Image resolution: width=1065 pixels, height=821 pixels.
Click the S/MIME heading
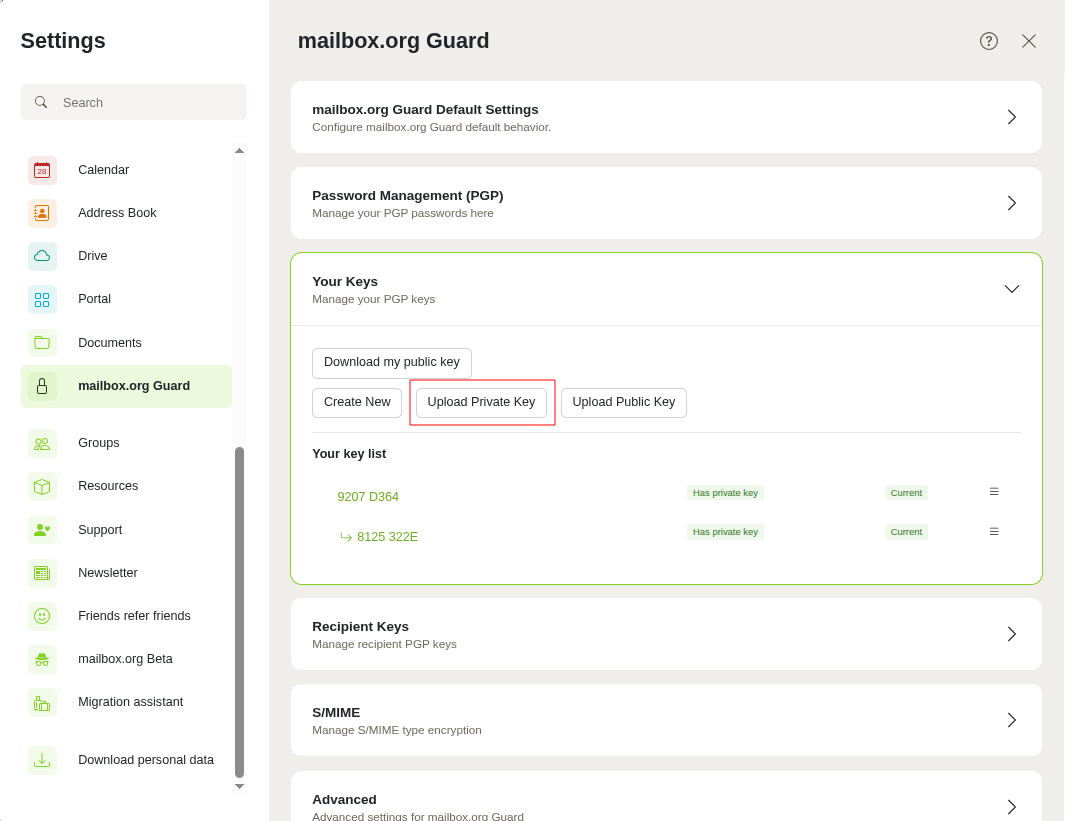336,712
